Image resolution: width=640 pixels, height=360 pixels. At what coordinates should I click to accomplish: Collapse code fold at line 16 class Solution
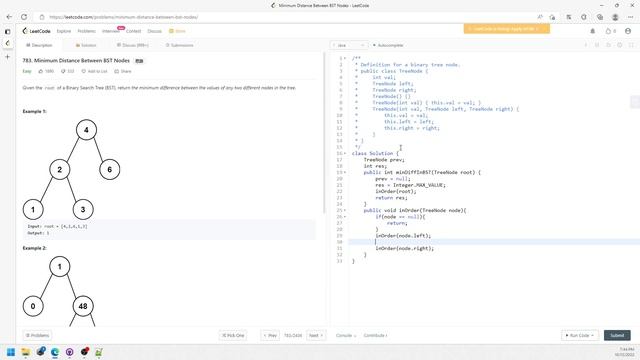pos(345,153)
